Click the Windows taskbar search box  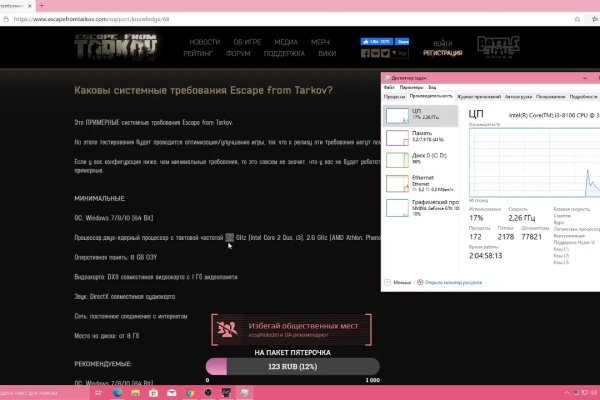[x=44, y=393]
